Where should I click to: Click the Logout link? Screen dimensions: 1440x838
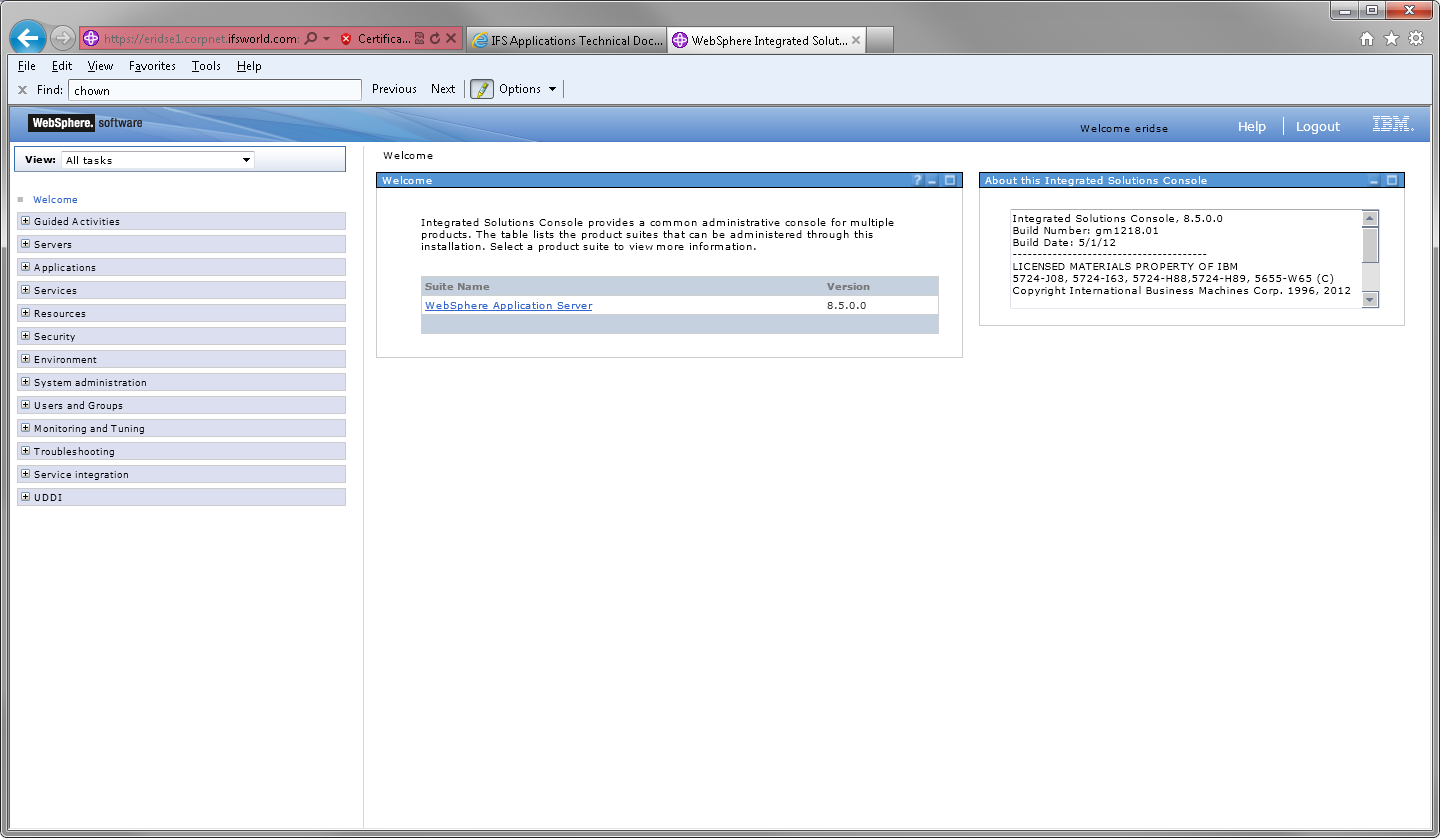(x=1317, y=126)
